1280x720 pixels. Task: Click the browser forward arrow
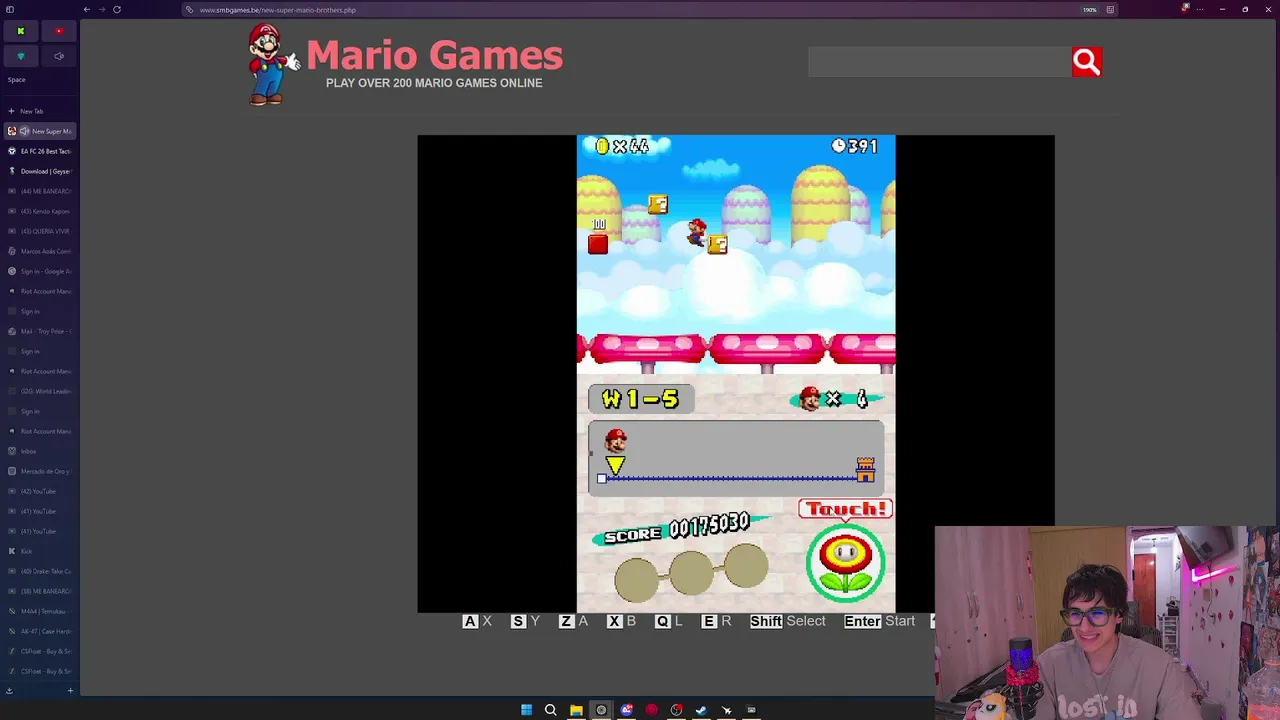point(102,9)
